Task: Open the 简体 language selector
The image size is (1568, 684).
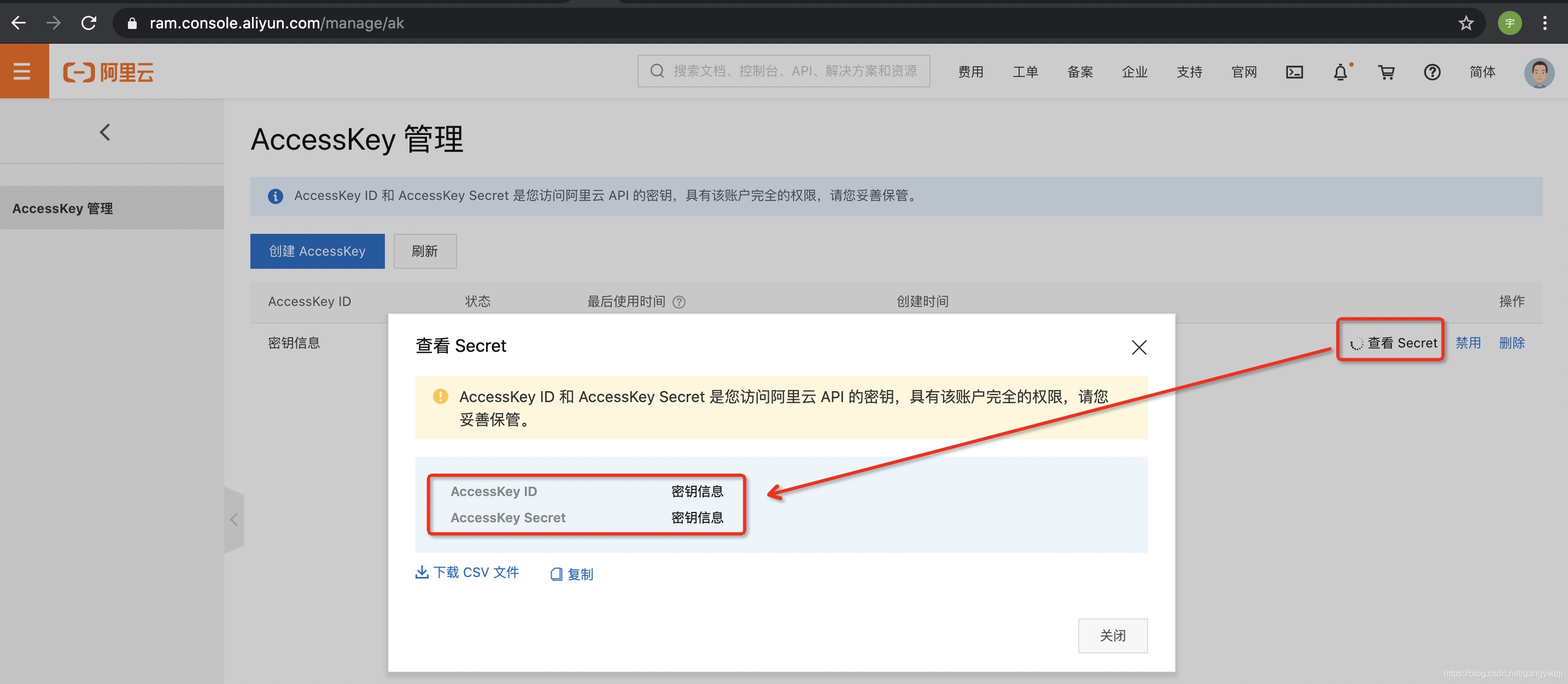Action: pyautogui.click(x=1482, y=72)
